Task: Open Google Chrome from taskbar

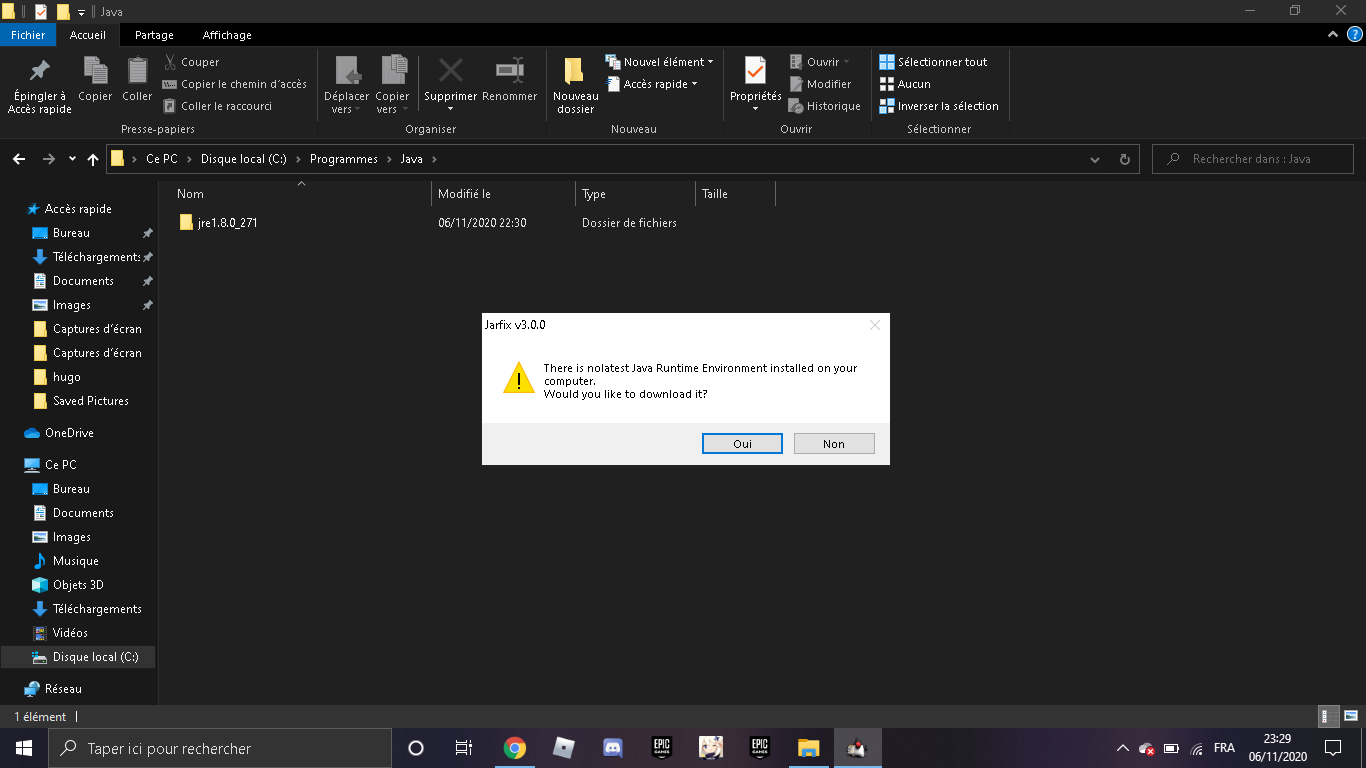Action: (x=515, y=748)
